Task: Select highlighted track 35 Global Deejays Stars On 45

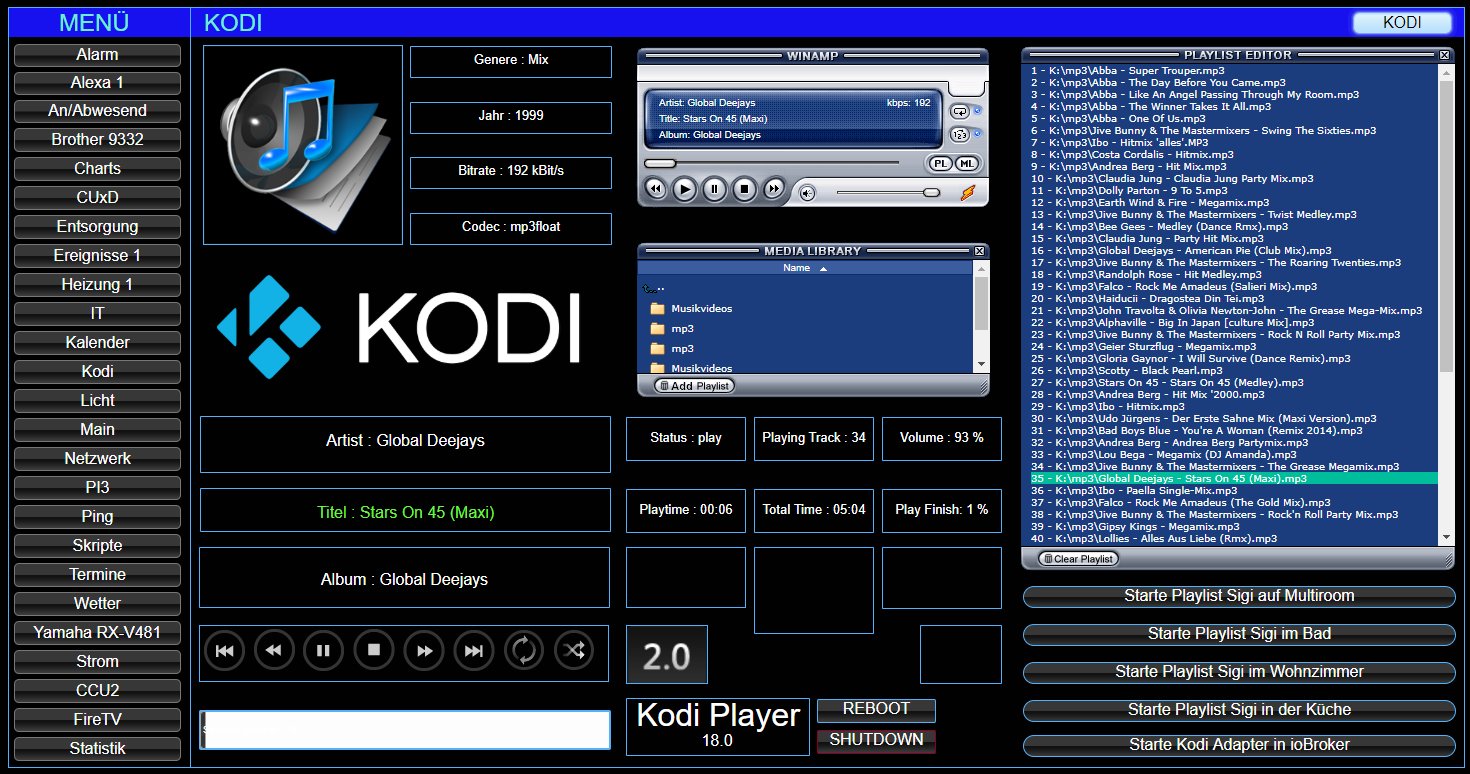Action: click(x=1233, y=479)
